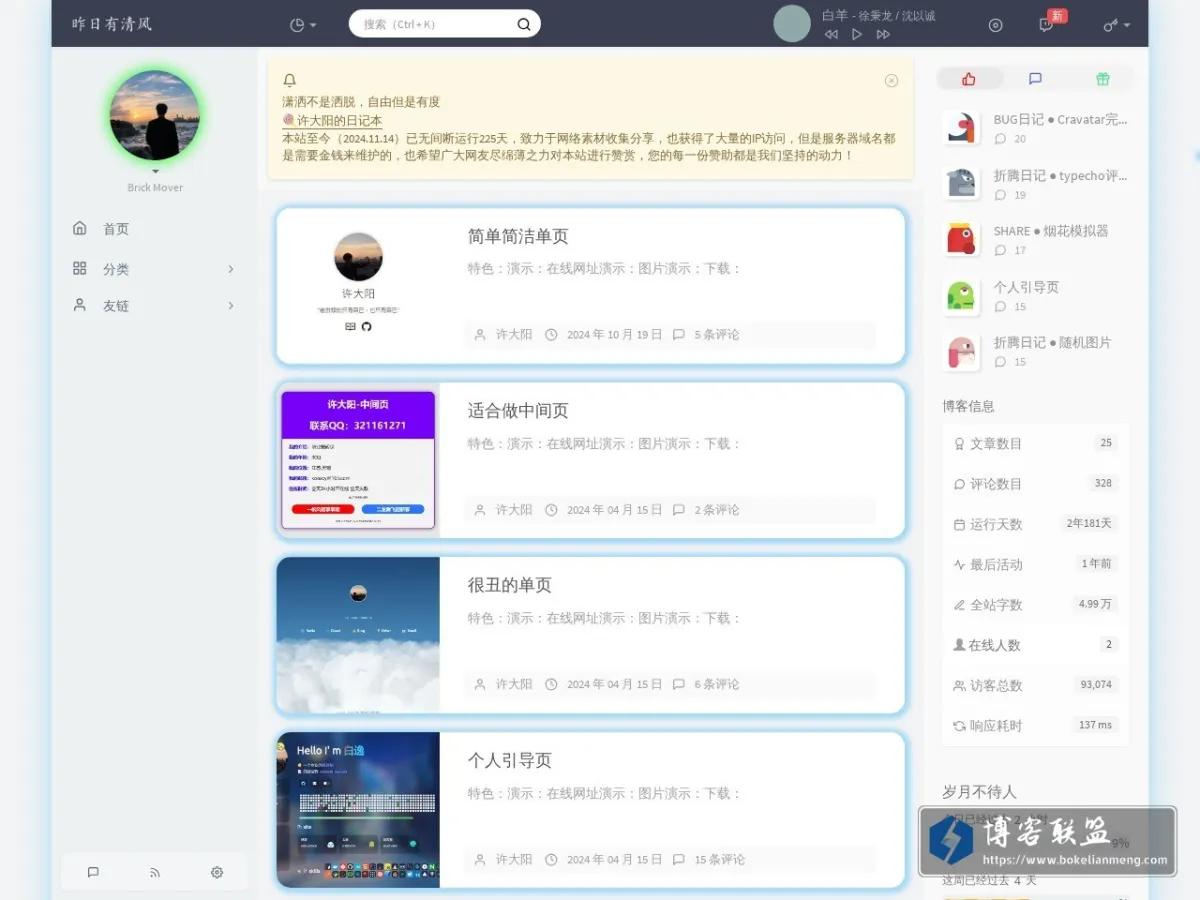
Task: Skip to next music track
Action: (x=883, y=34)
